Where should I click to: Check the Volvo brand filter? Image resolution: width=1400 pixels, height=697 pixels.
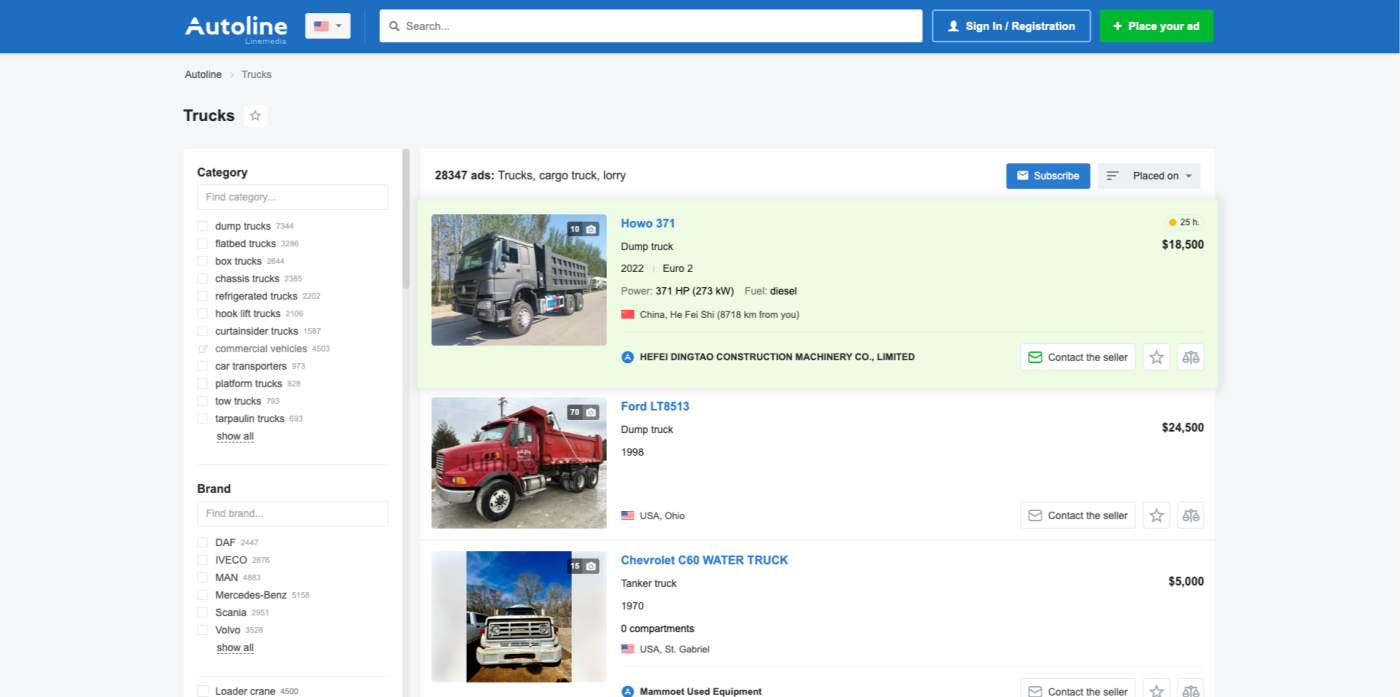(x=203, y=630)
